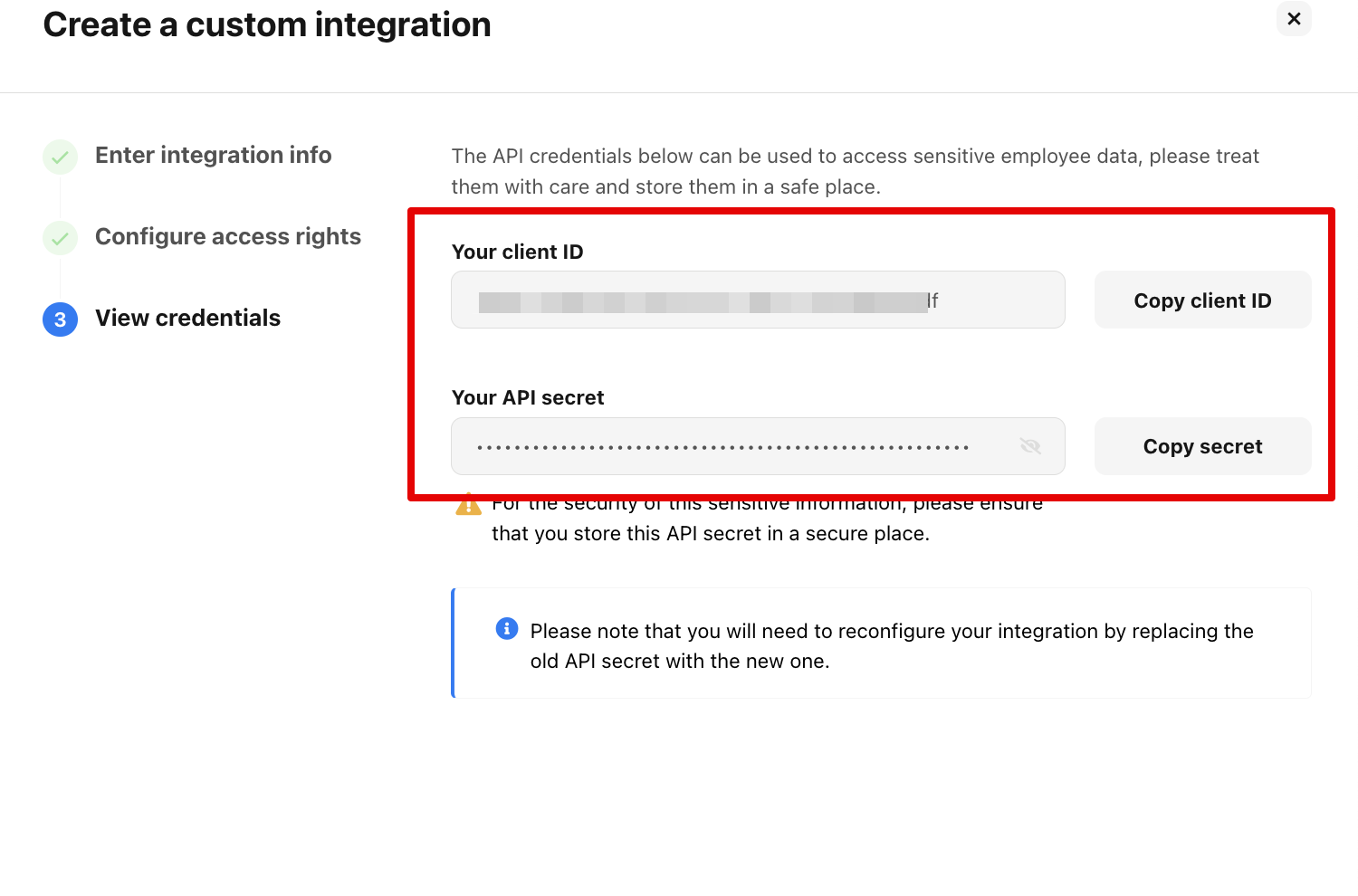The width and height of the screenshot is (1358, 896).
Task: Click the Your API secret label
Action: 527,398
